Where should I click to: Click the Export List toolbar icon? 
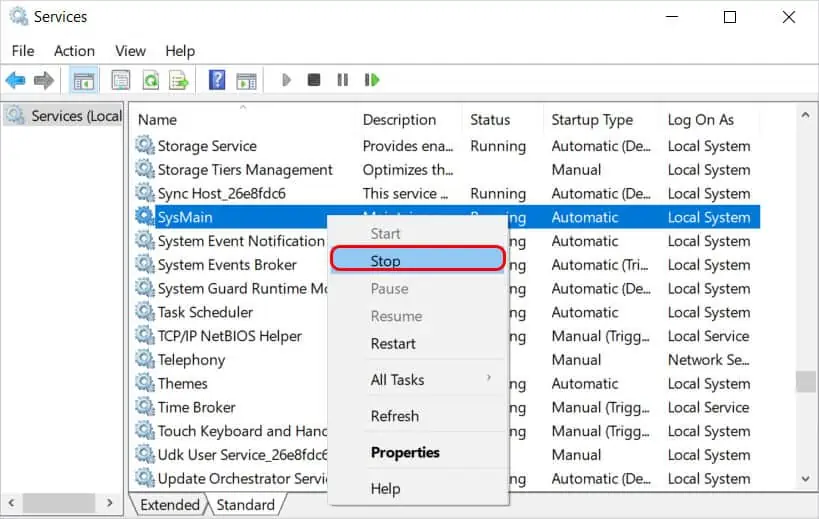click(x=179, y=80)
